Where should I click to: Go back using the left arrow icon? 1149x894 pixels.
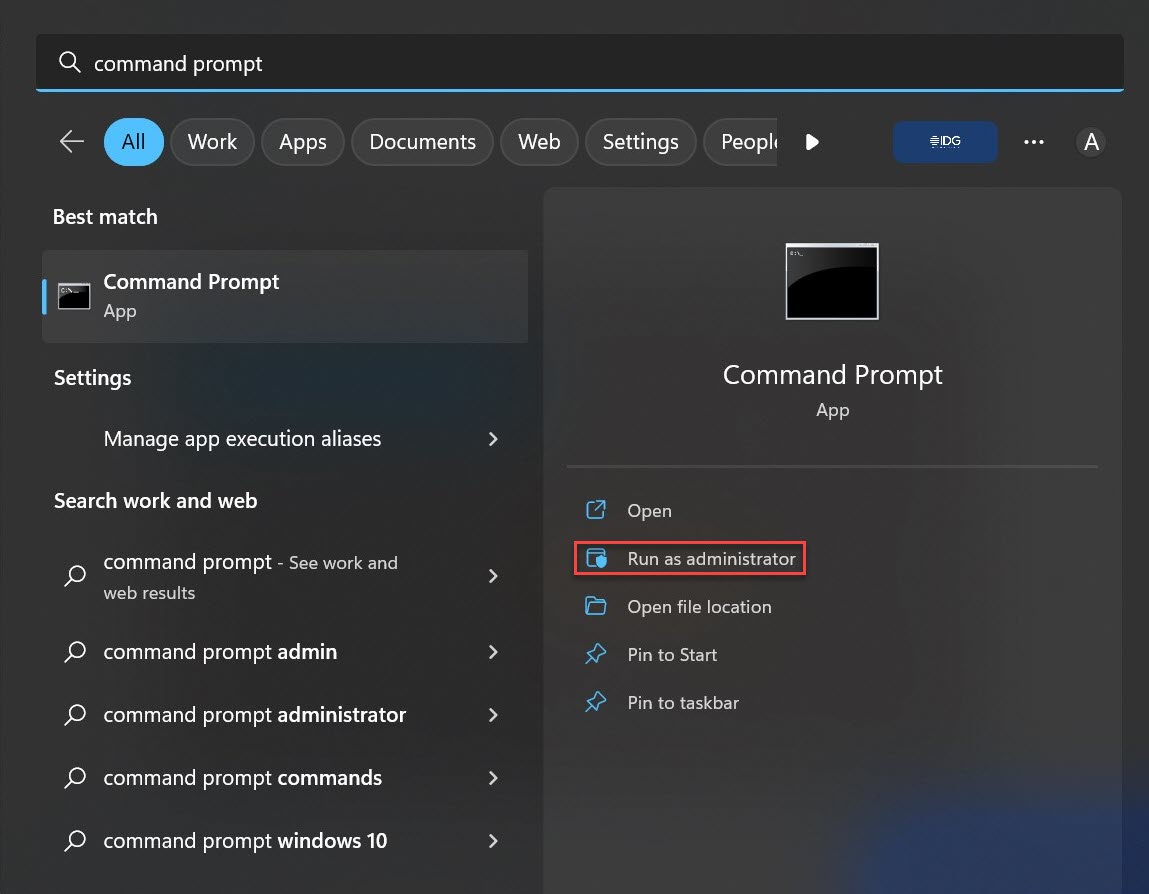[x=72, y=141]
